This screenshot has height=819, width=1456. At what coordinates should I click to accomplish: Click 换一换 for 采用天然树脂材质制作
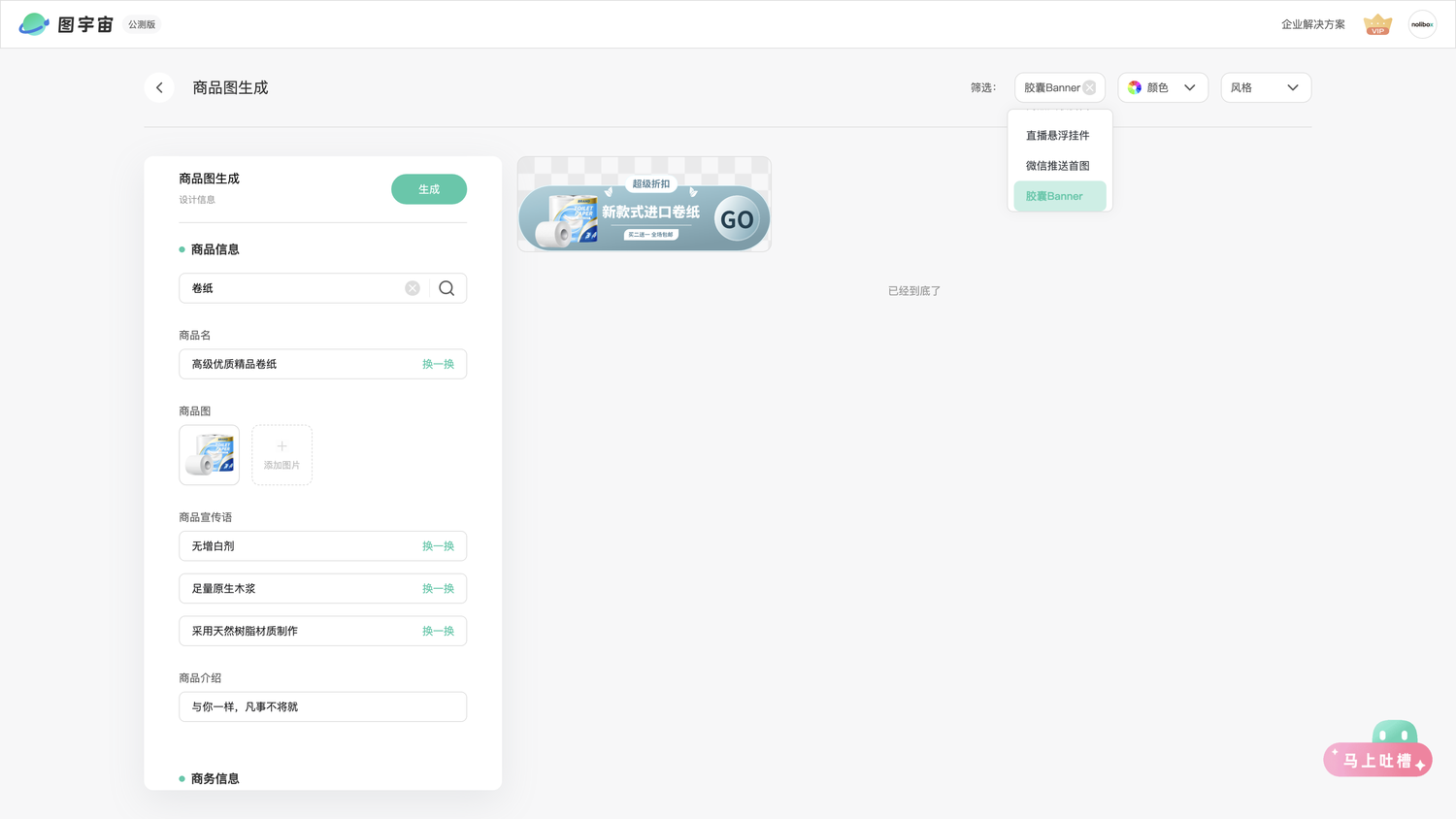pyautogui.click(x=438, y=631)
